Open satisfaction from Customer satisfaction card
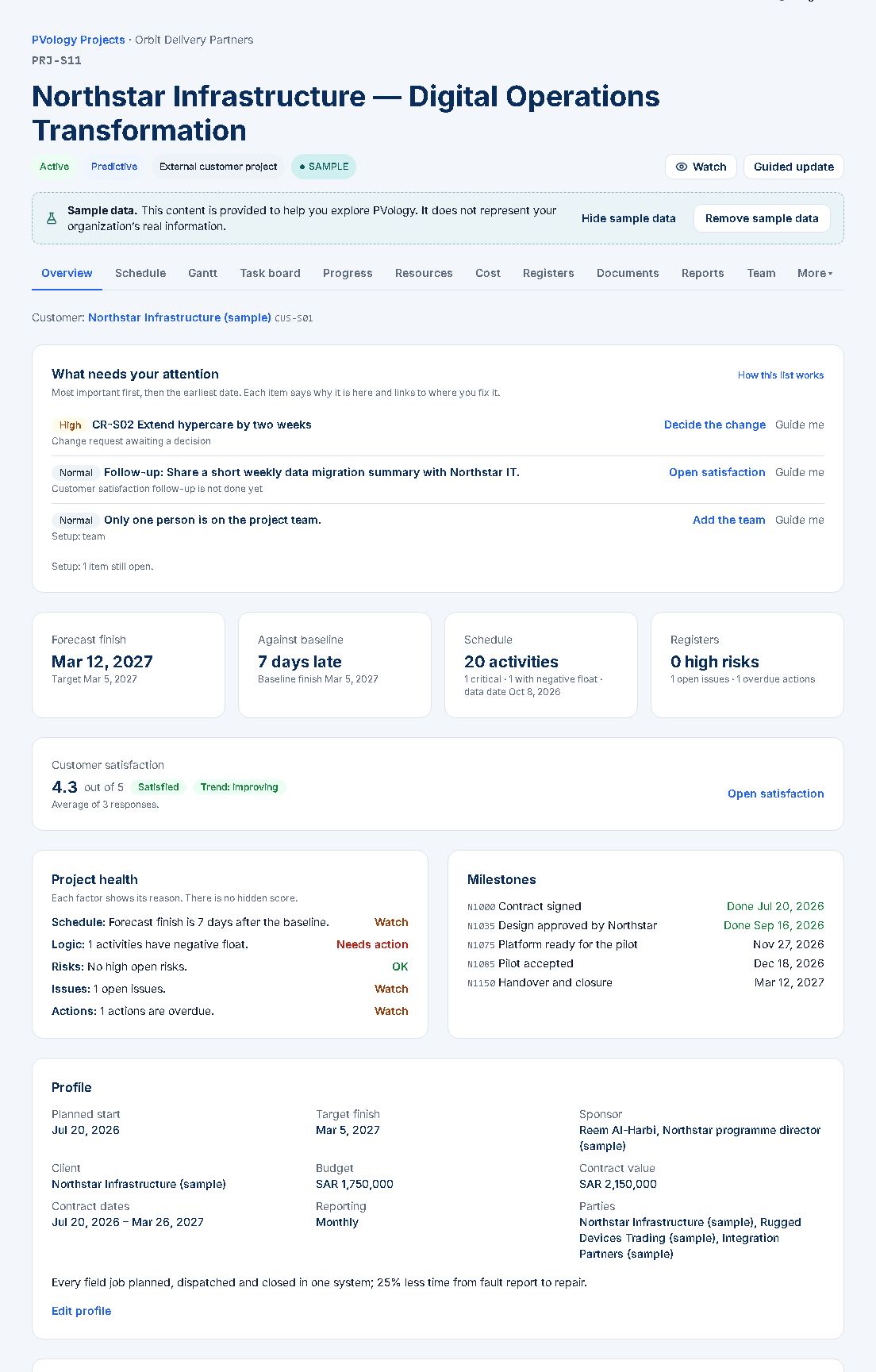 [776, 794]
